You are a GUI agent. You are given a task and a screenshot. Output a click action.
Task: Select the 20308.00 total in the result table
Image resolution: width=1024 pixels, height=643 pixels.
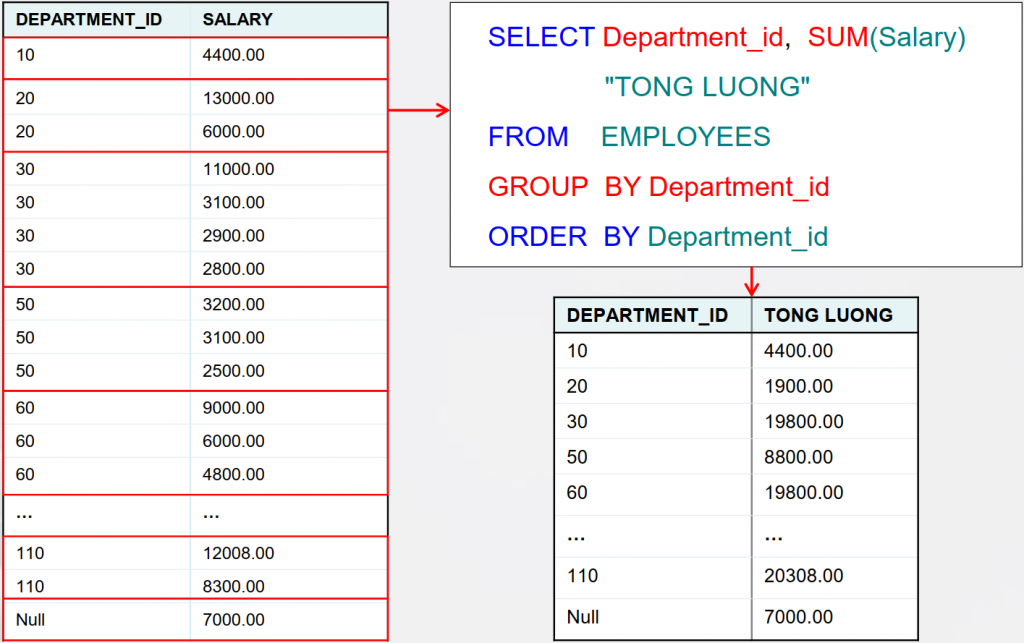pyautogui.click(x=803, y=576)
